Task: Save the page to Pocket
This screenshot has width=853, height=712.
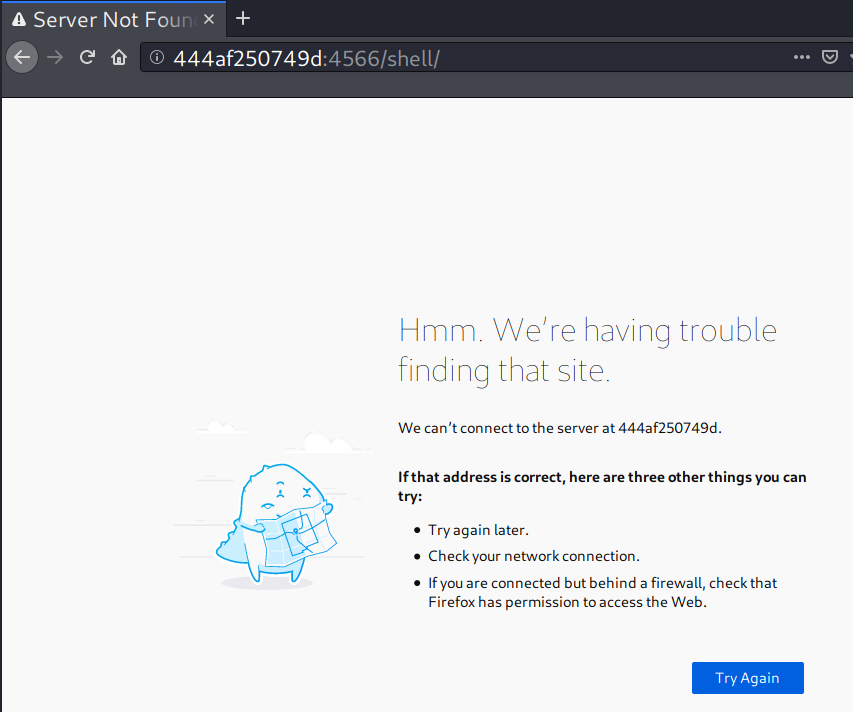Action: (x=829, y=58)
